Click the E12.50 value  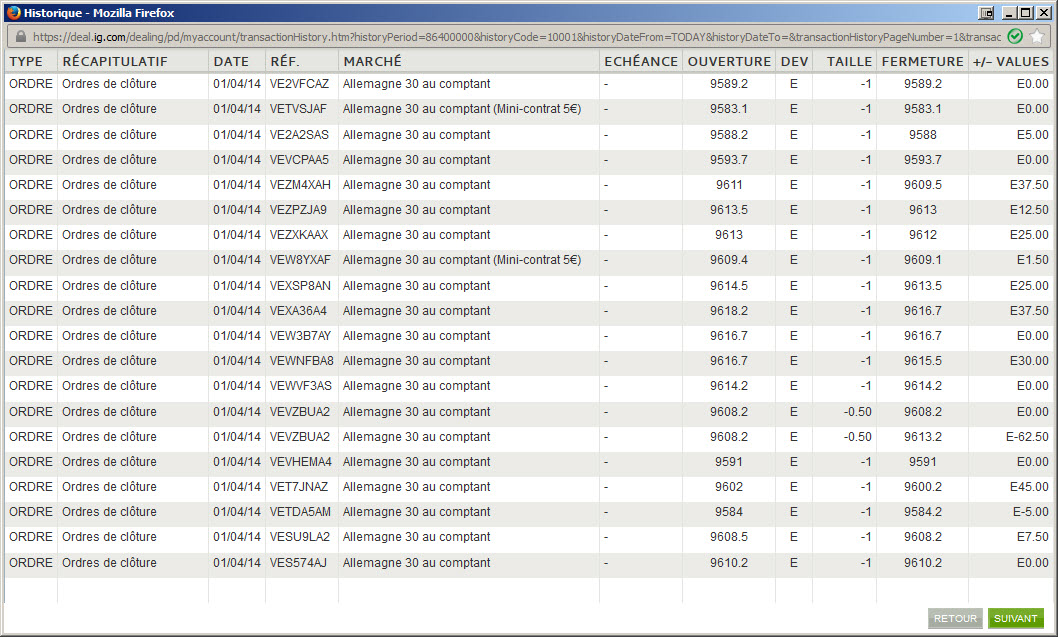(1029, 210)
